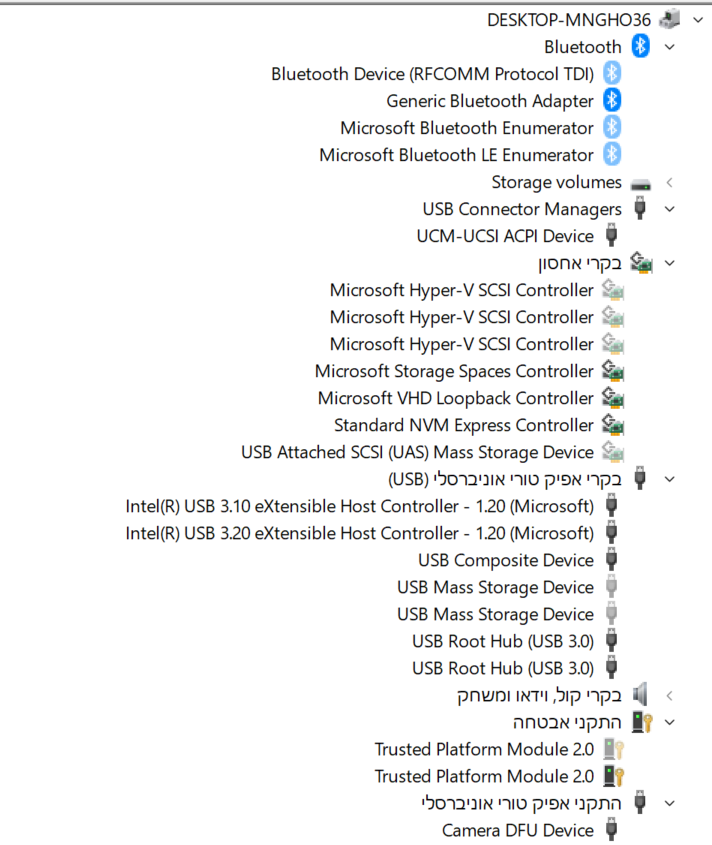Click the Generic Bluetooth Adapter icon
712x845 pixels.
coord(612,100)
